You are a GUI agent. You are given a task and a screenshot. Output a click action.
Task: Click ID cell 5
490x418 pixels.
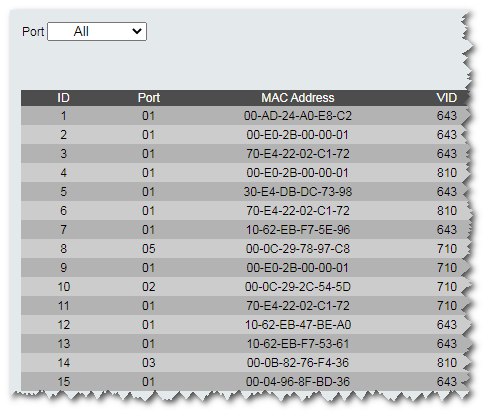pos(63,192)
